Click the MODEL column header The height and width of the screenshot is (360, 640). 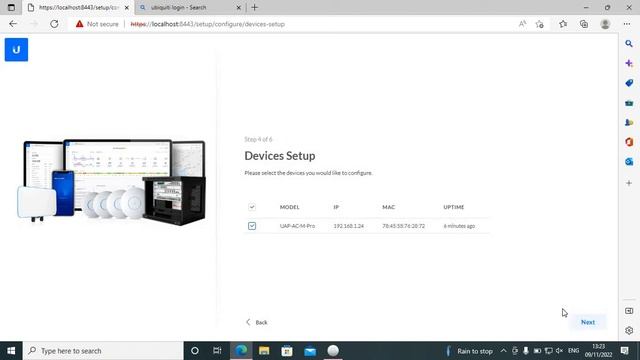pyautogui.click(x=289, y=207)
